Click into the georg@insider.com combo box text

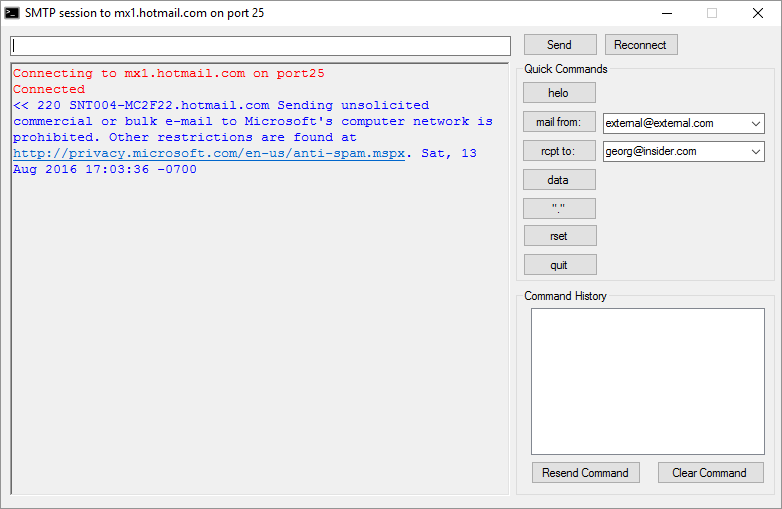coord(651,151)
